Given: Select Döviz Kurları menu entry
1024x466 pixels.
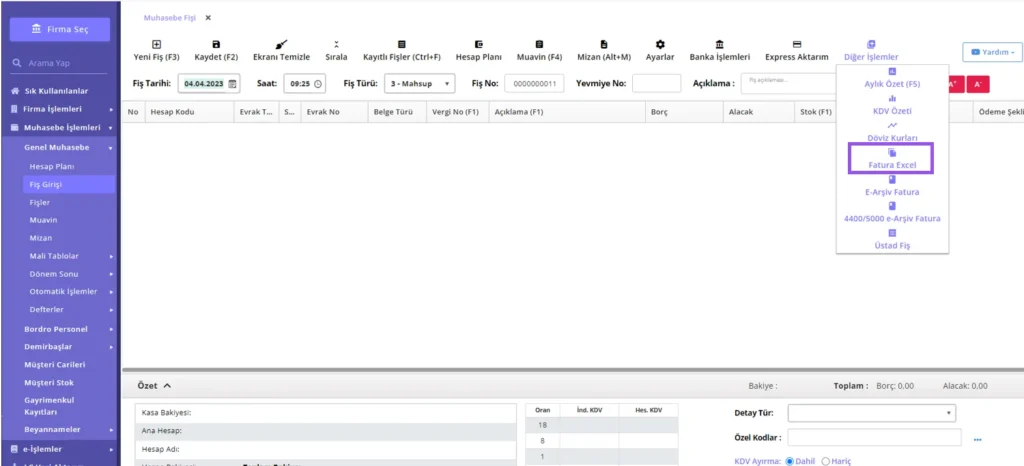Looking at the screenshot, I should pyautogui.click(x=891, y=132).
